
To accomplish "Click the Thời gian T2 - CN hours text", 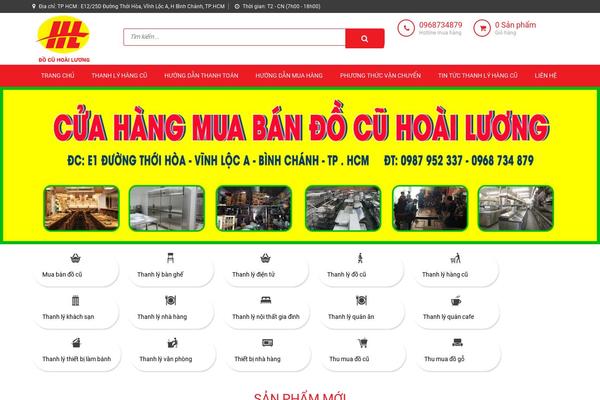I will pos(281,7).
